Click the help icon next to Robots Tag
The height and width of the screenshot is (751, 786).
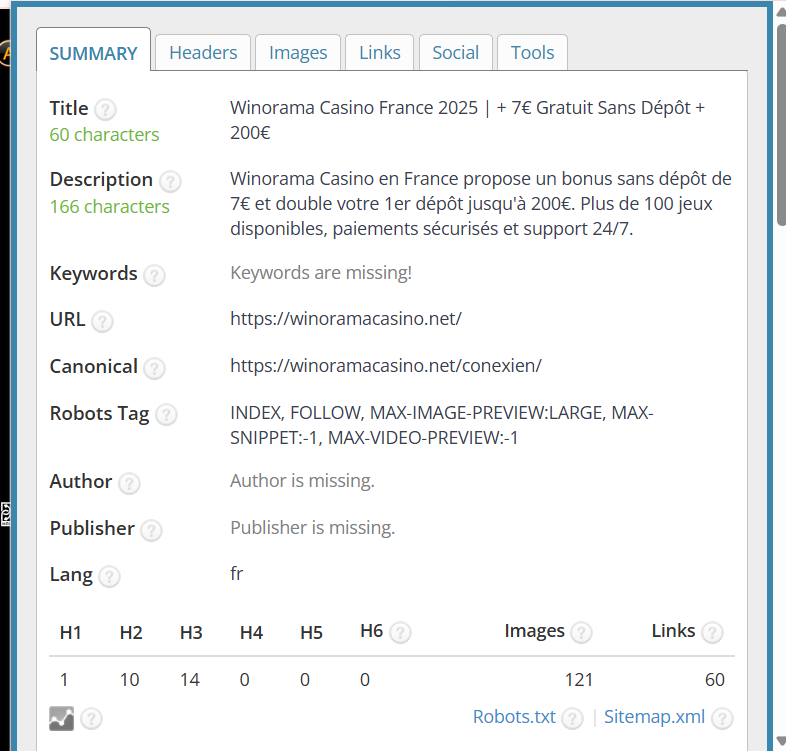[x=166, y=415]
